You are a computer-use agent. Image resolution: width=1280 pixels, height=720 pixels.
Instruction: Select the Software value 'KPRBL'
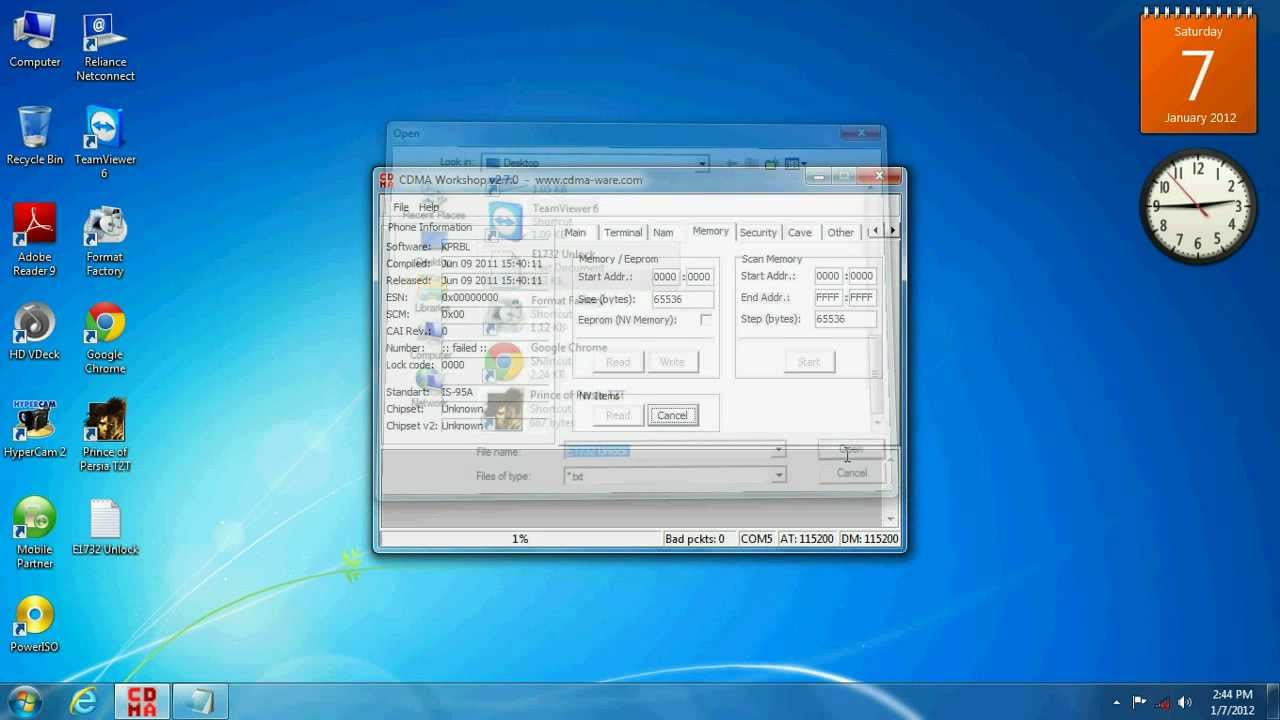[455, 247]
